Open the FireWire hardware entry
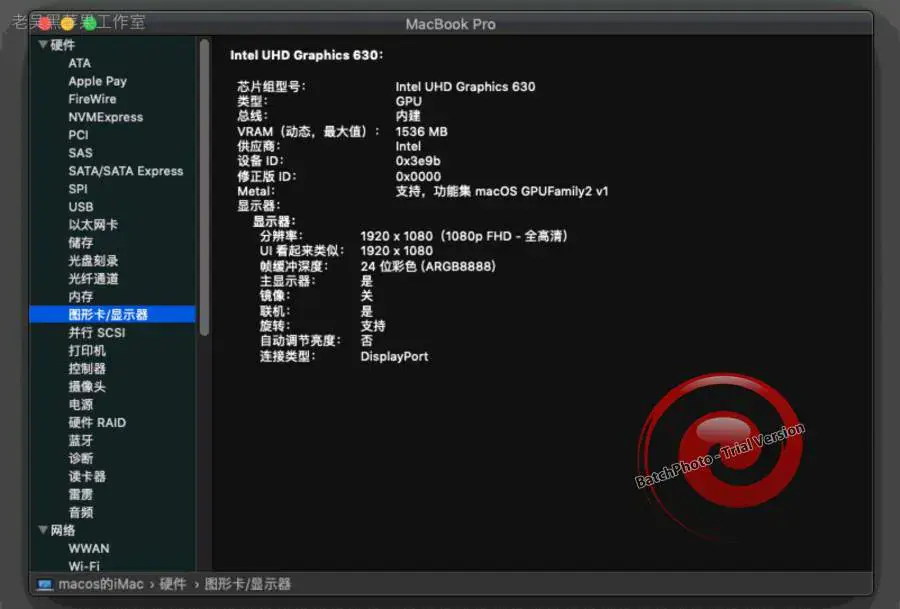900x609 pixels. click(92, 99)
